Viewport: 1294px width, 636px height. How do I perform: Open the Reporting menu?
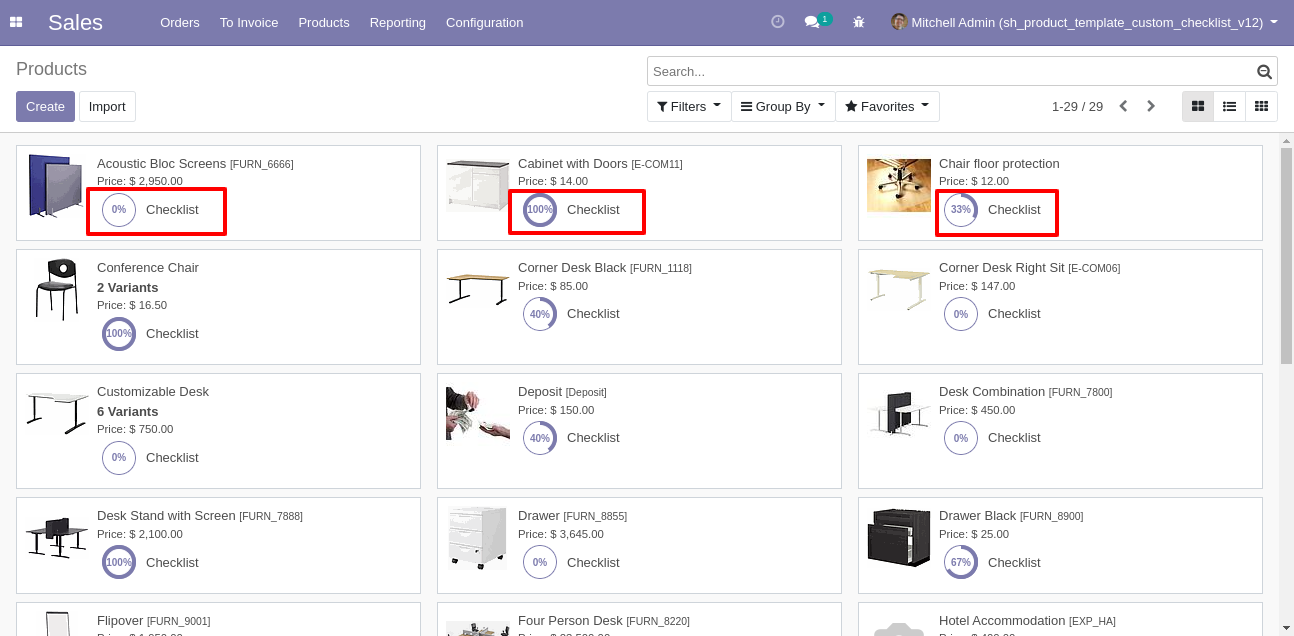pyautogui.click(x=398, y=22)
